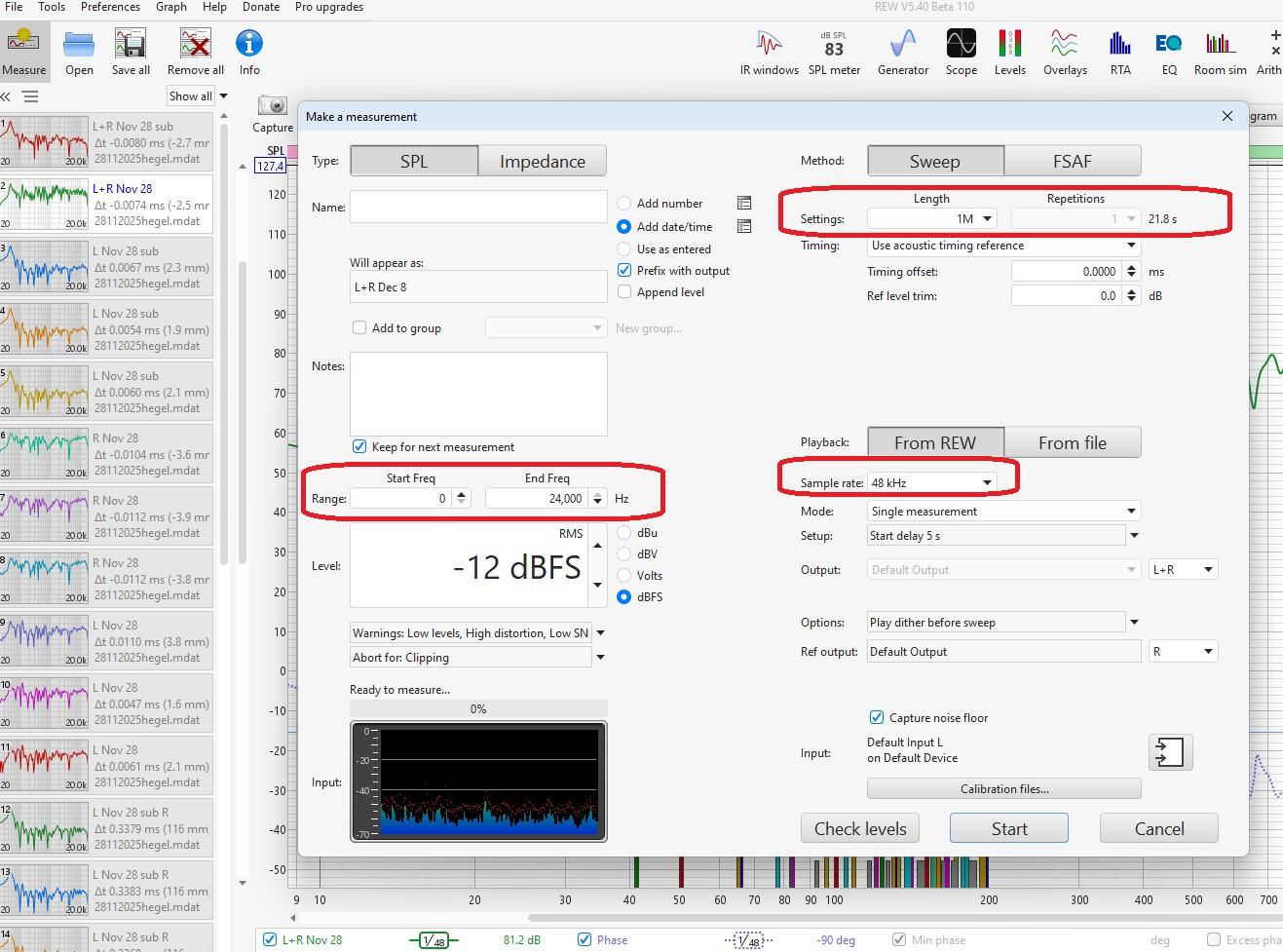The image size is (1283, 952).
Task: Disable Capture noise floor checkbox
Action: 876,718
